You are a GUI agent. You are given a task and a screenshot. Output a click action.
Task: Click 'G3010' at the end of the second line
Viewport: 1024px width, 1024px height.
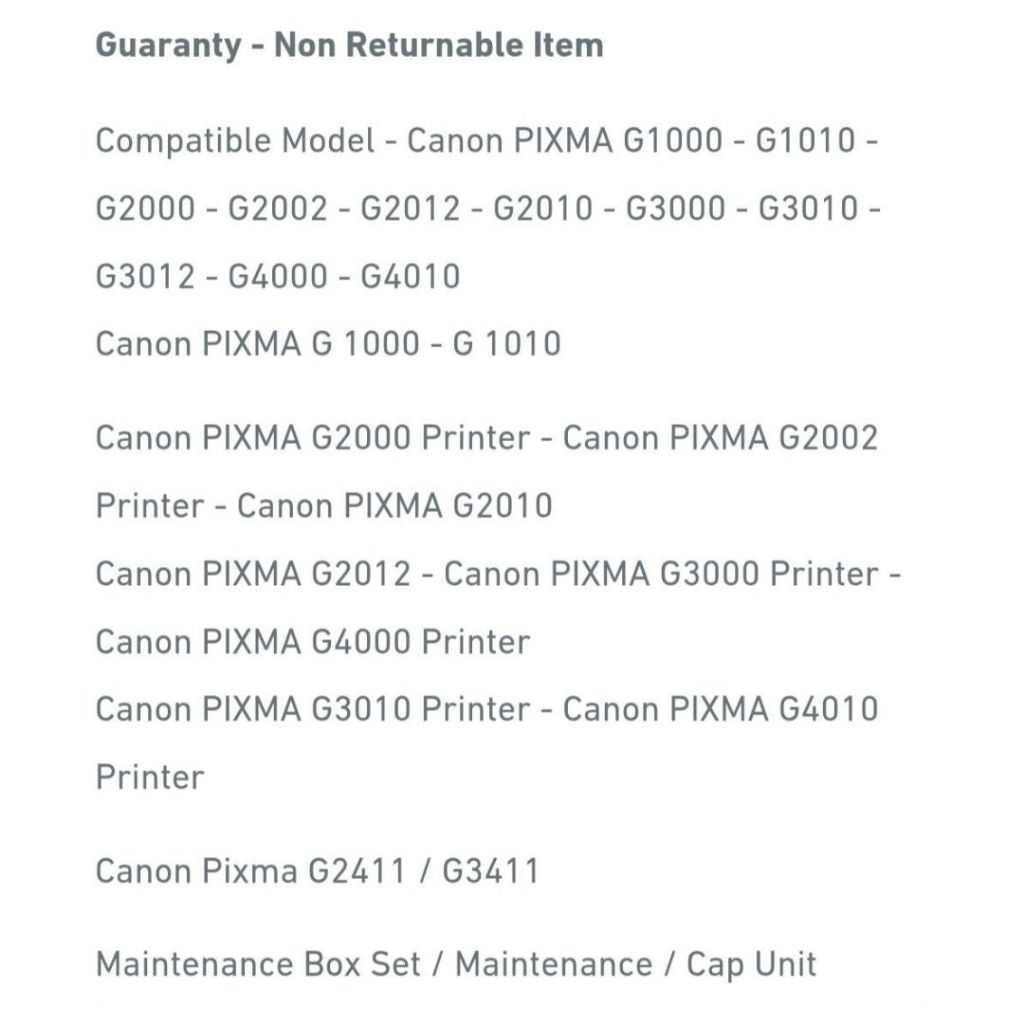[x=808, y=208]
